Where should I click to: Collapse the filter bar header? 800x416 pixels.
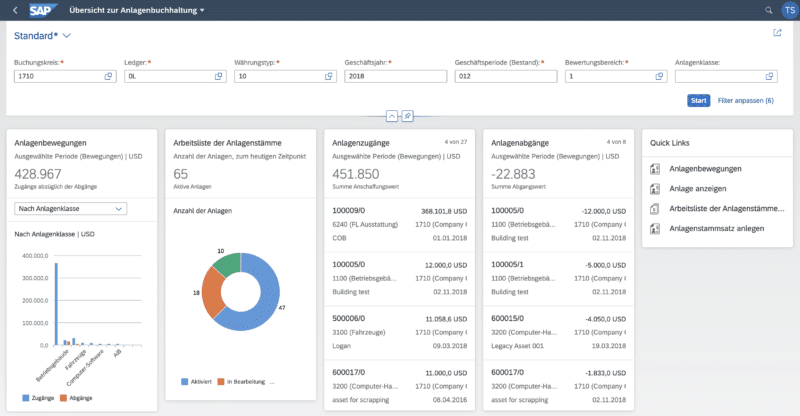pyautogui.click(x=392, y=116)
